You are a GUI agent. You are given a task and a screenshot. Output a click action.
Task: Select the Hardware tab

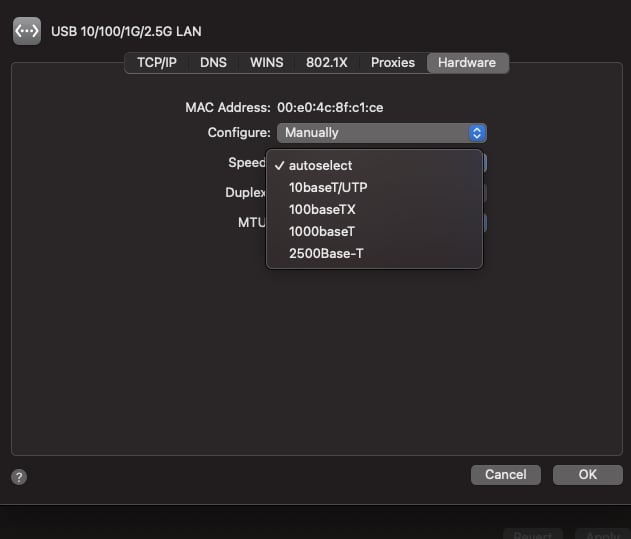pos(467,63)
